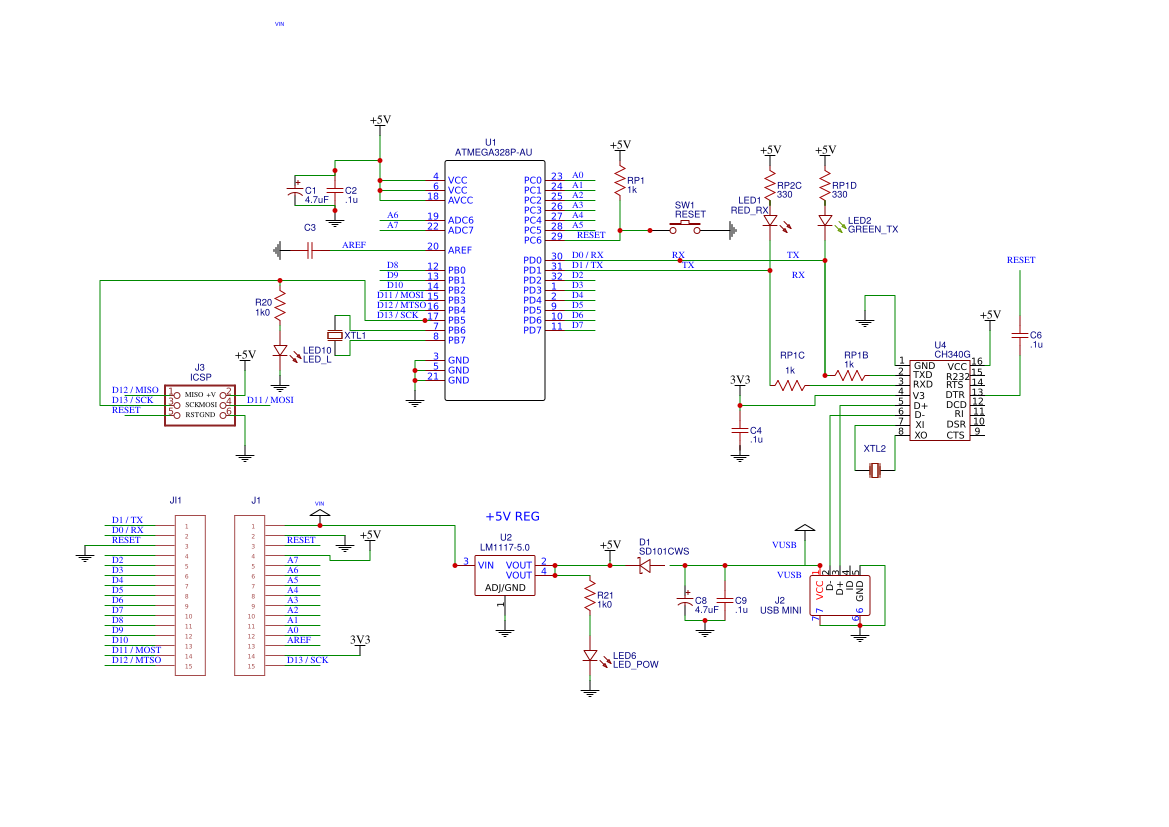Click the 'LM1117-5.0' part name label
The image size is (1169, 827).
pyautogui.click(x=505, y=547)
